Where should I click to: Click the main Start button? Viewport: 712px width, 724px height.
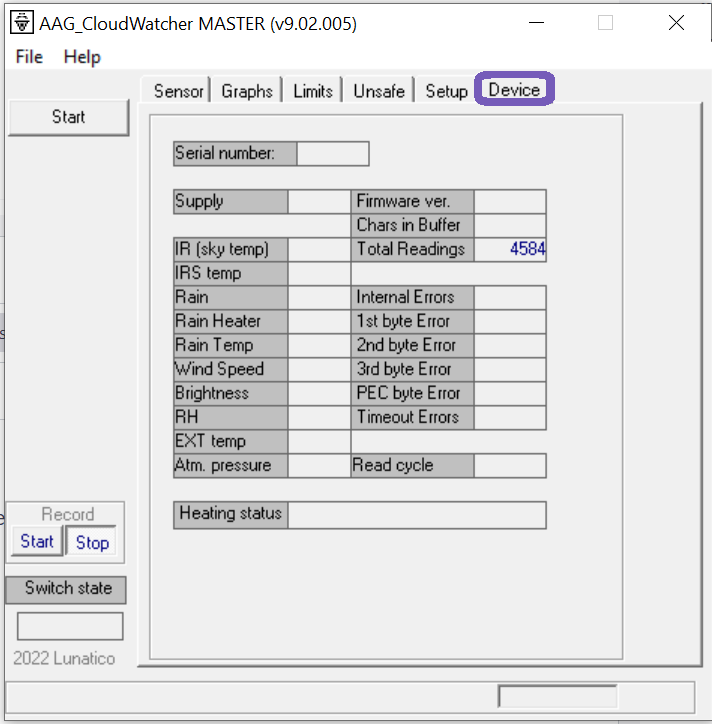[68, 117]
